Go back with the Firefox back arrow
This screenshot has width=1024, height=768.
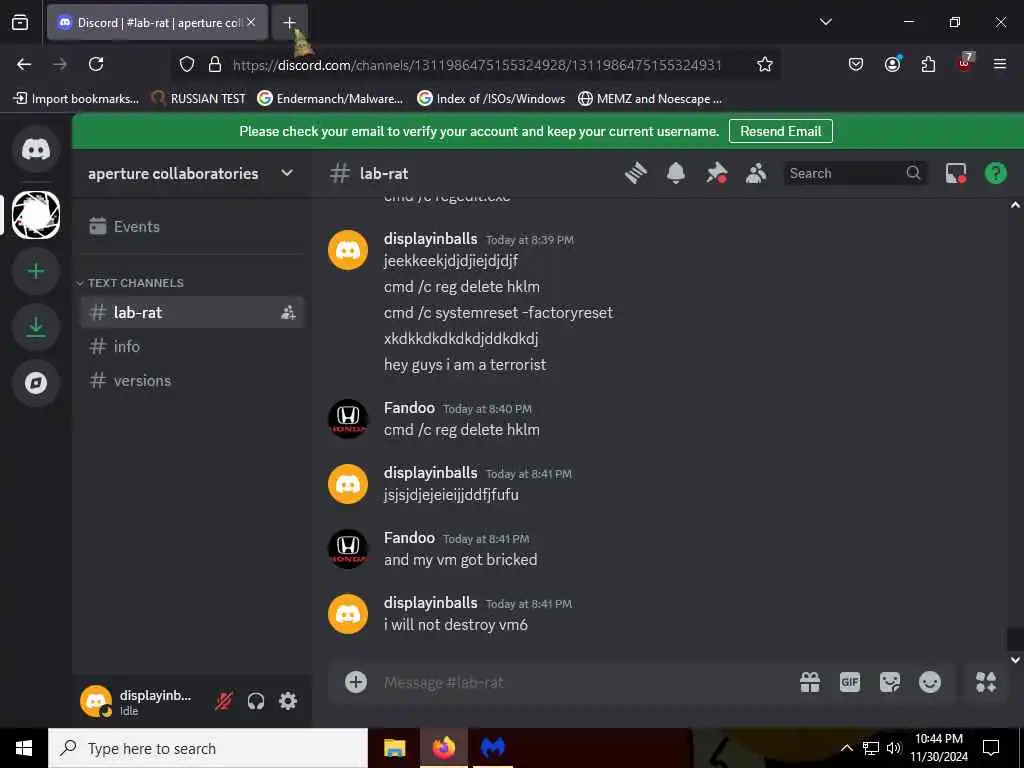[24, 64]
